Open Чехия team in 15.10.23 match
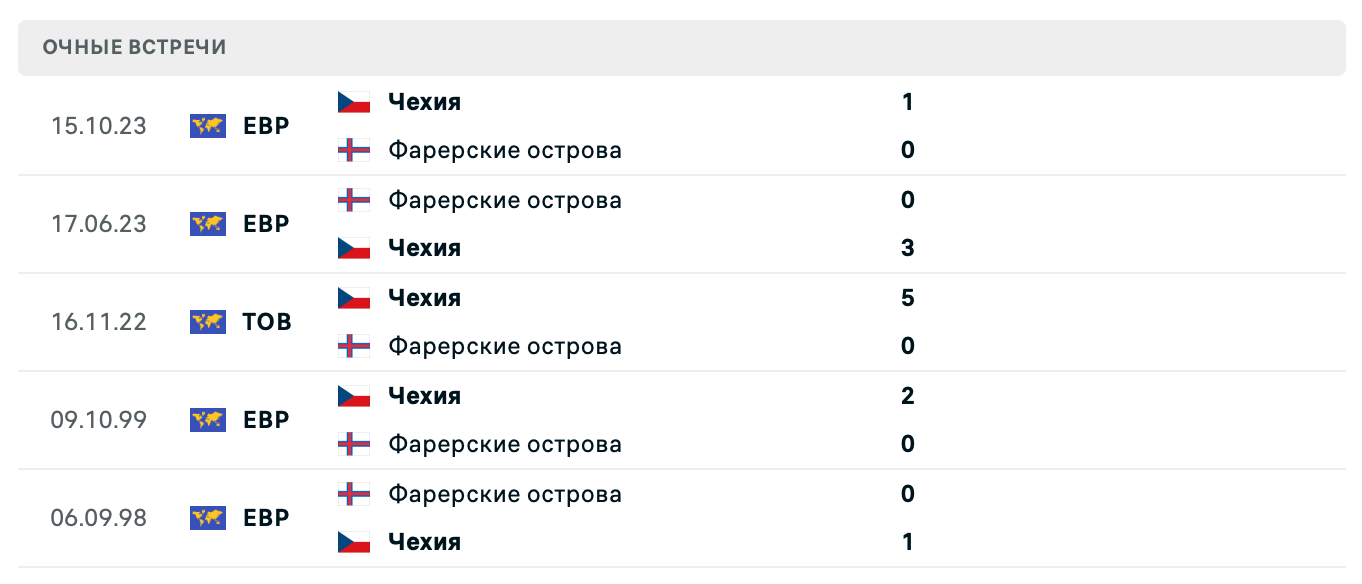 click(424, 102)
